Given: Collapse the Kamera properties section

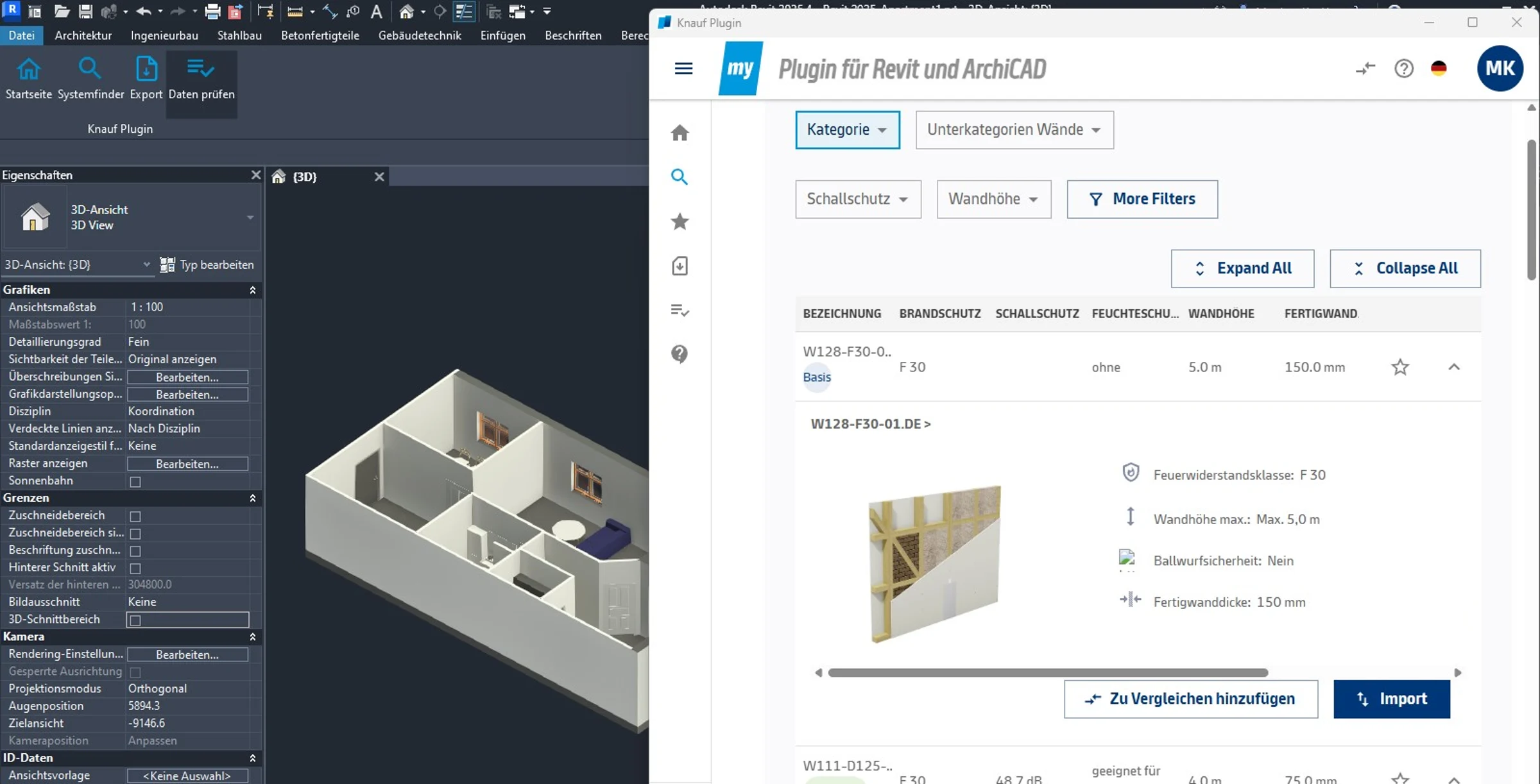Looking at the screenshot, I should (253, 636).
